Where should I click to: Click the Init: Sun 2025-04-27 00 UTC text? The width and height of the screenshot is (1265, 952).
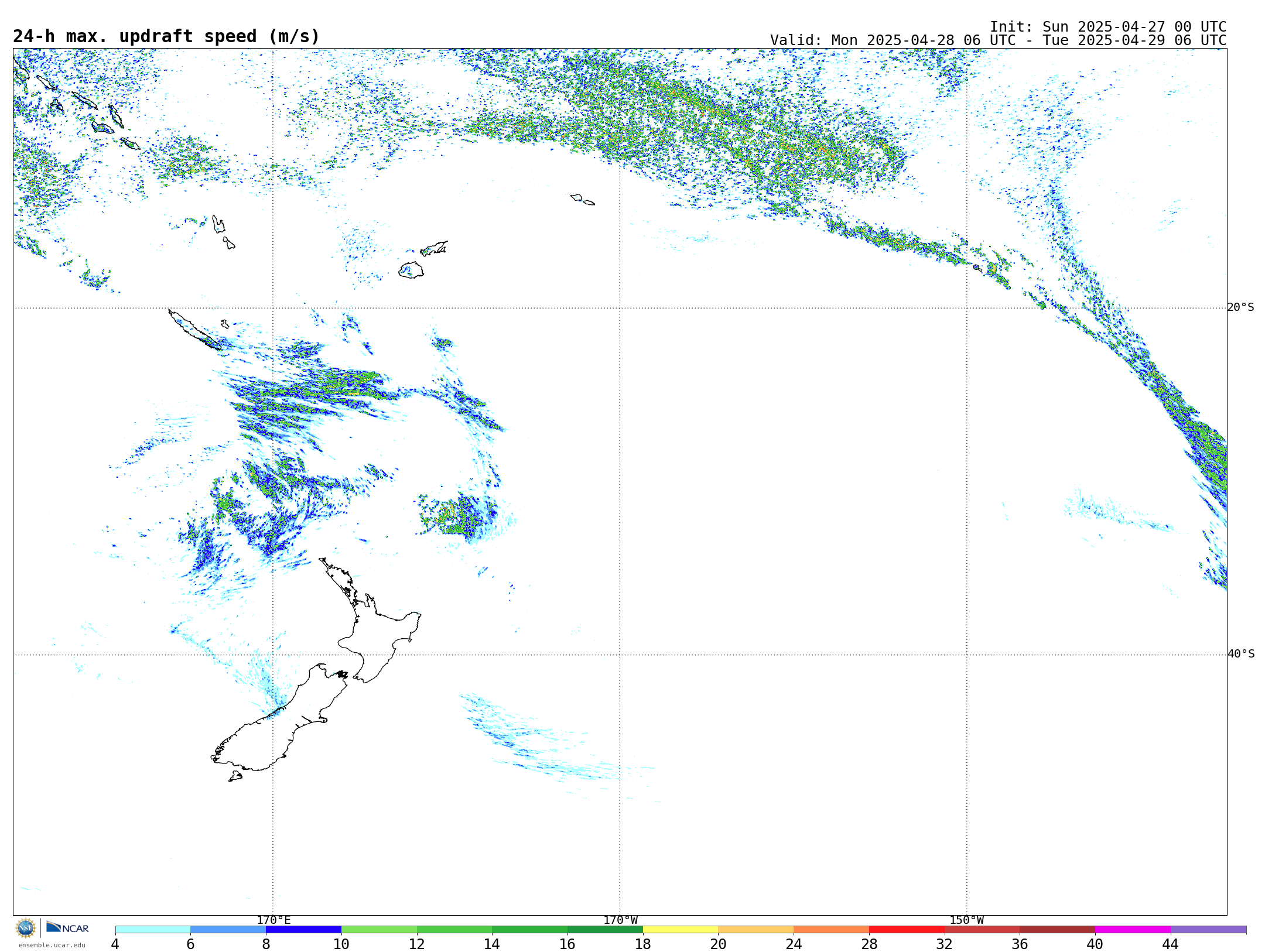[x=1108, y=27]
